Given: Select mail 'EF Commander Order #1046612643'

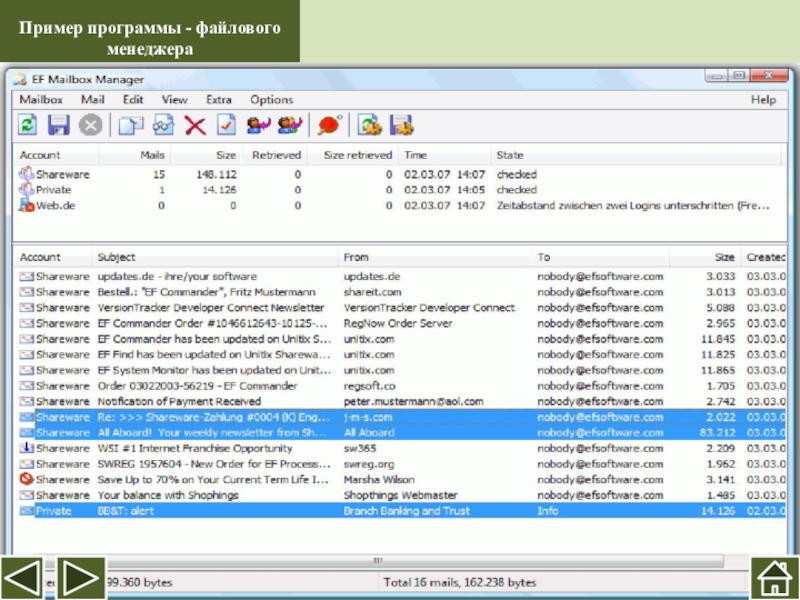Looking at the screenshot, I should 402,323.
